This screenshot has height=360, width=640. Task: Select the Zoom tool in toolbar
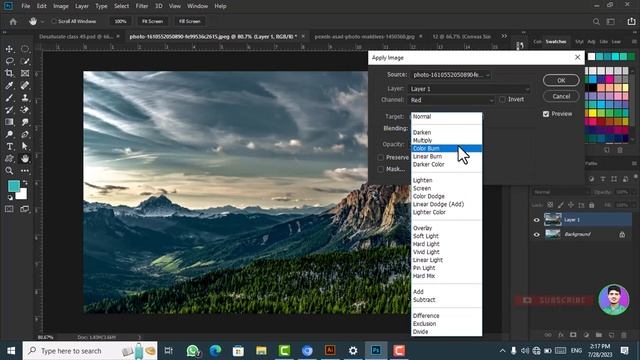point(9,171)
